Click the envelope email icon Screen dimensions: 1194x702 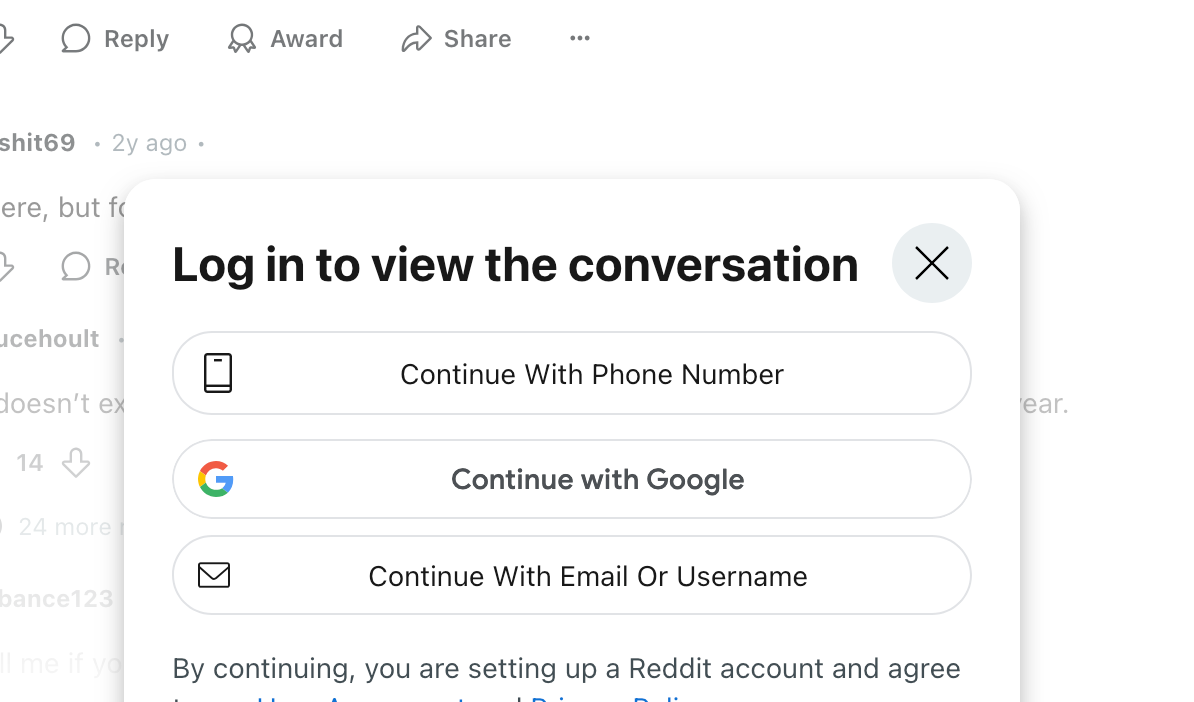click(214, 575)
